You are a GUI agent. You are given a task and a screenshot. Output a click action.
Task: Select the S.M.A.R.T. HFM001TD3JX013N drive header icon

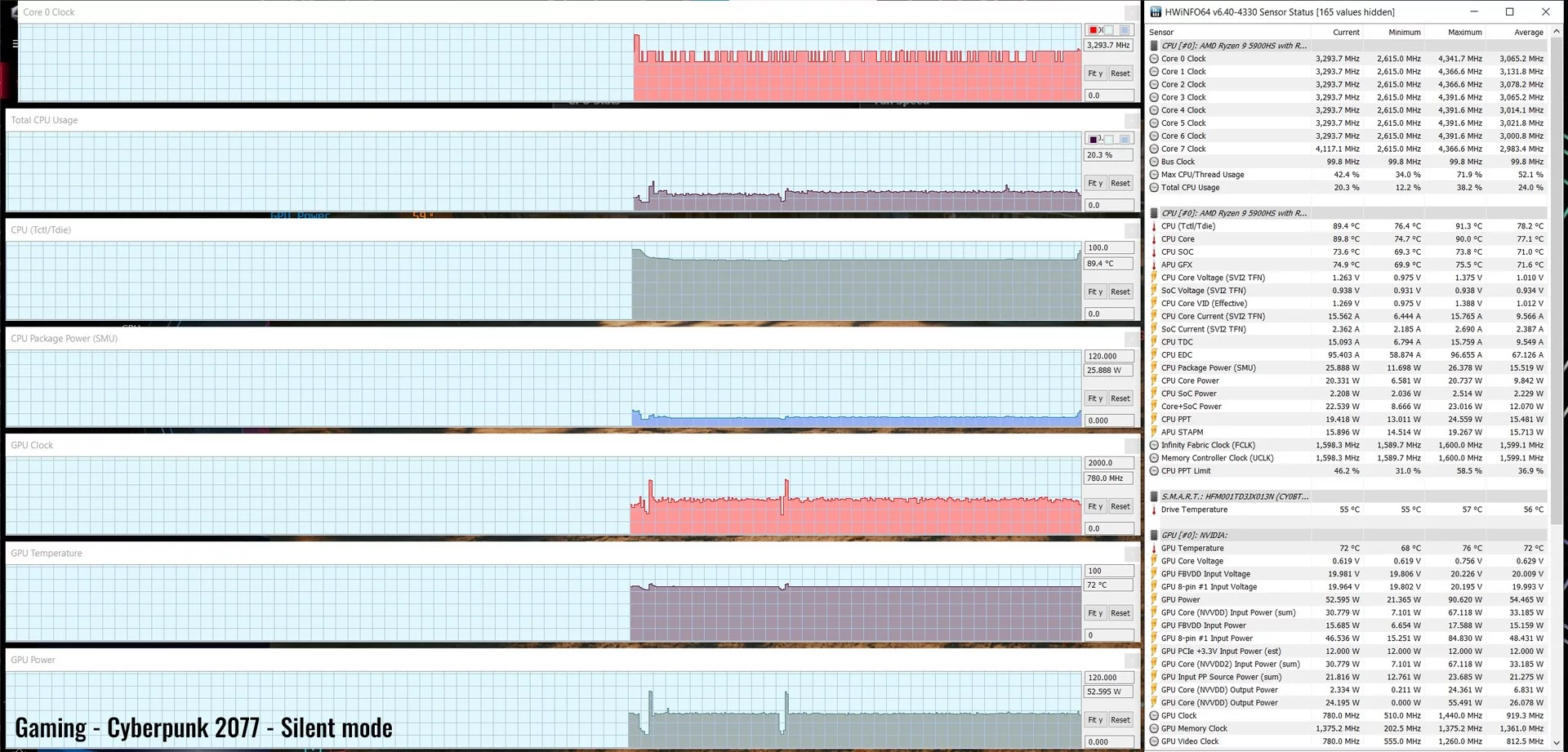click(1154, 496)
